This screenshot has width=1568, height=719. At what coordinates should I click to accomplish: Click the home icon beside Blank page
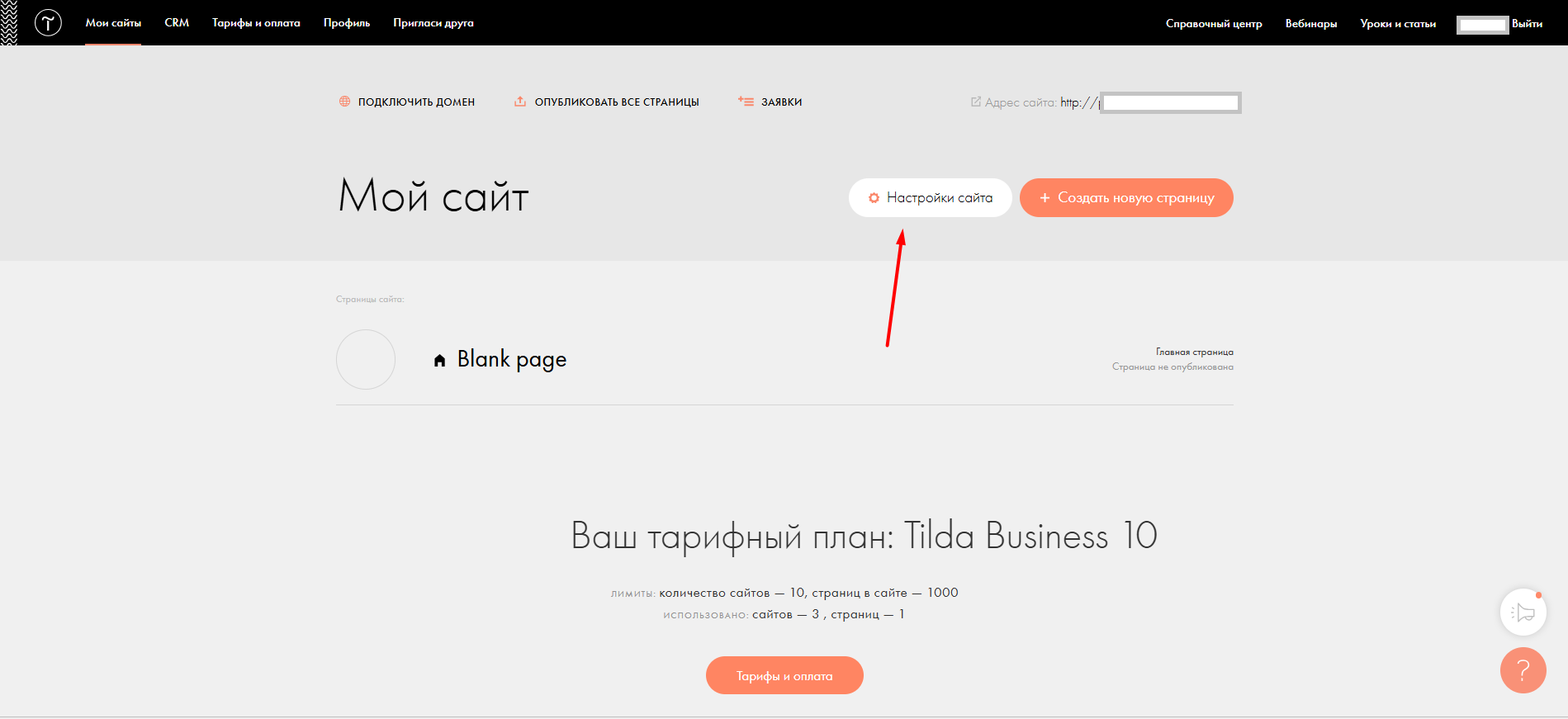[x=440, y=360]
